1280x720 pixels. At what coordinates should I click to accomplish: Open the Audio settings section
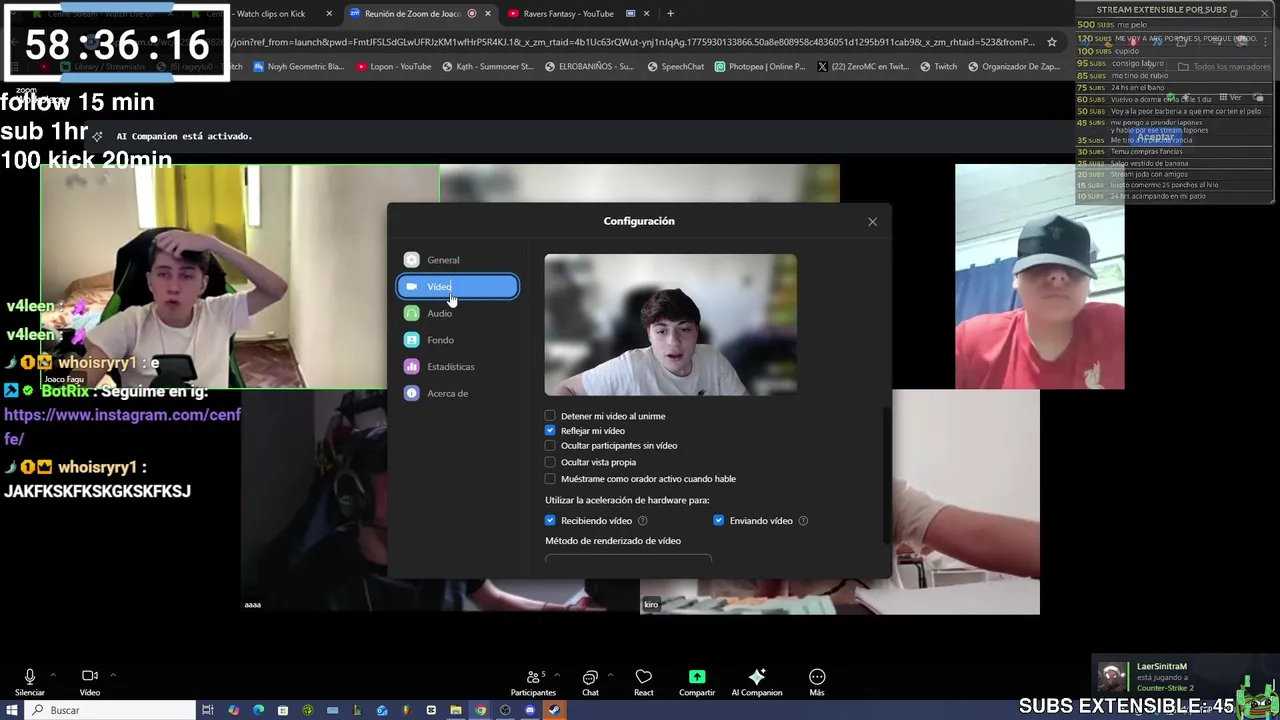457,313
